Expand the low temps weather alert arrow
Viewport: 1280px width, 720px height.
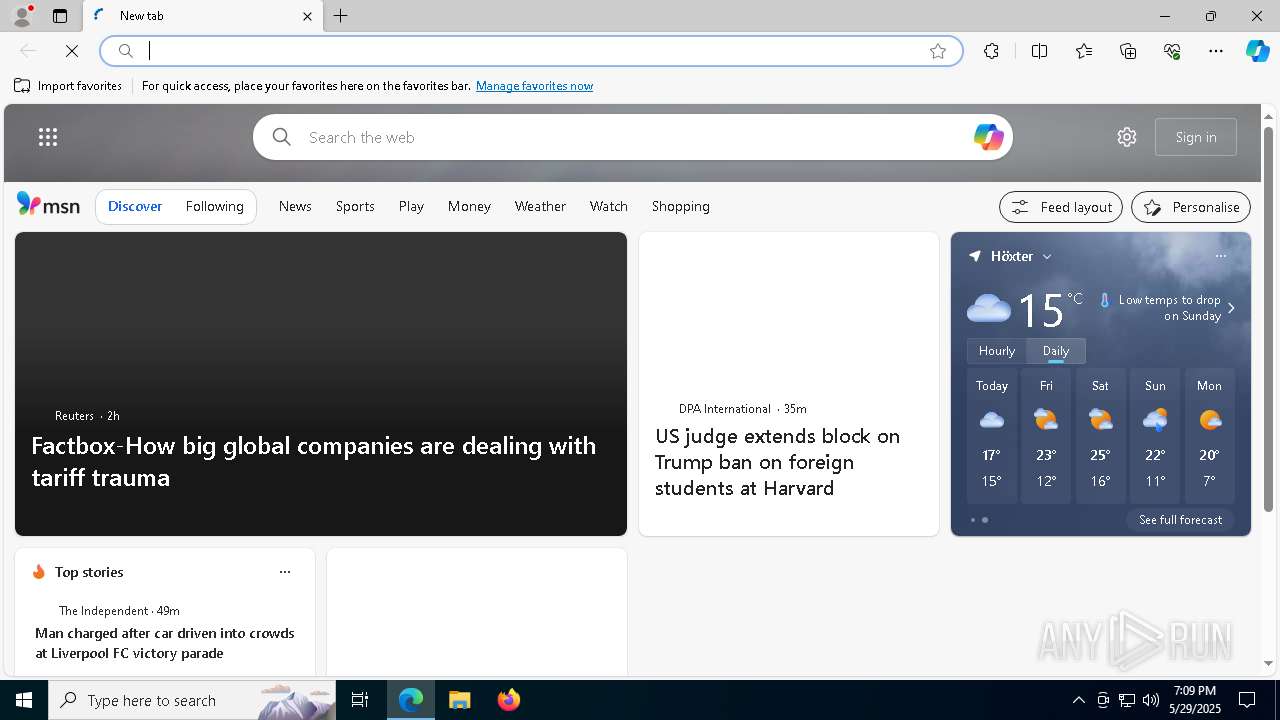[1231, 308]
